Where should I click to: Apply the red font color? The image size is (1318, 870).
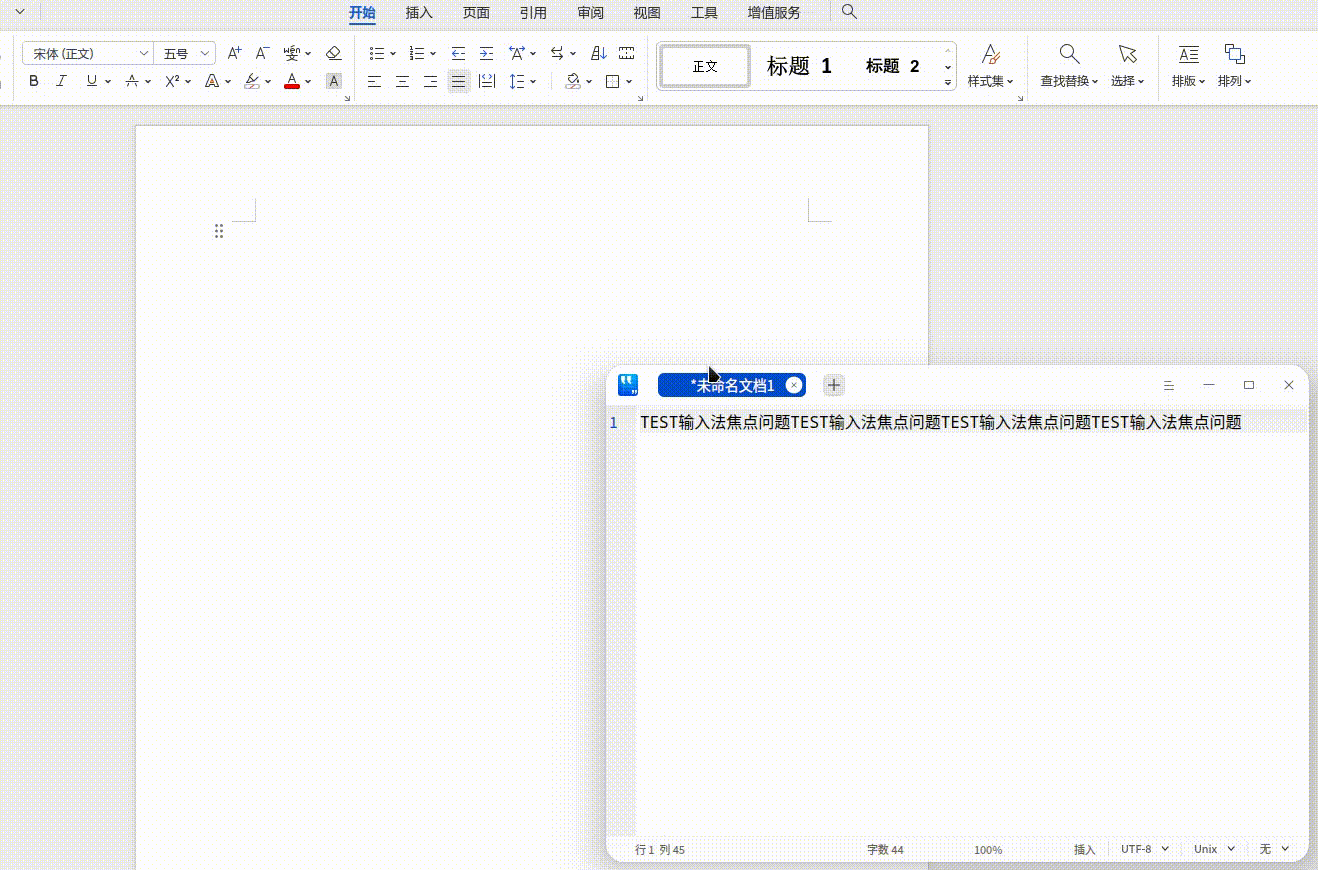[x=292, y=81]
